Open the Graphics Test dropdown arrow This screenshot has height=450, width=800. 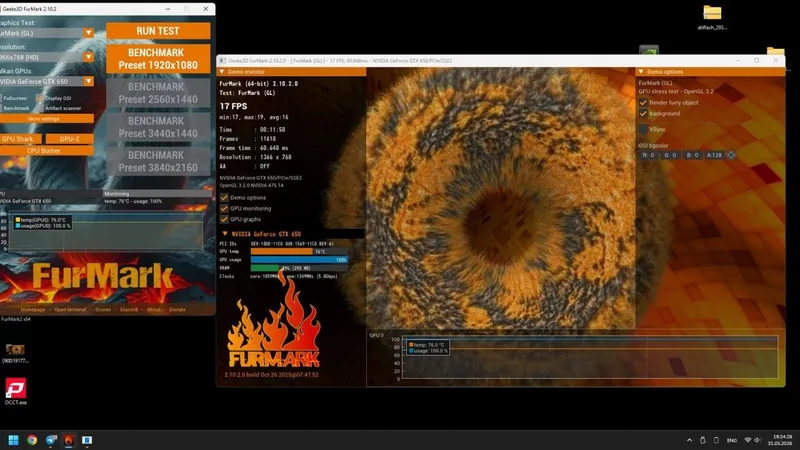[x=89, y=33]
